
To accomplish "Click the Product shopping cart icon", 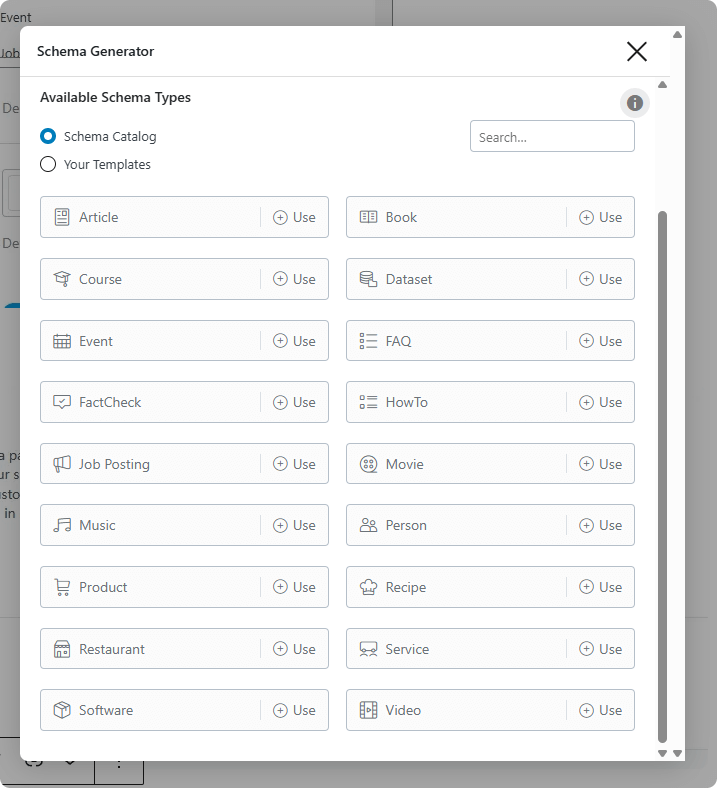I will (x=62, y=587).
